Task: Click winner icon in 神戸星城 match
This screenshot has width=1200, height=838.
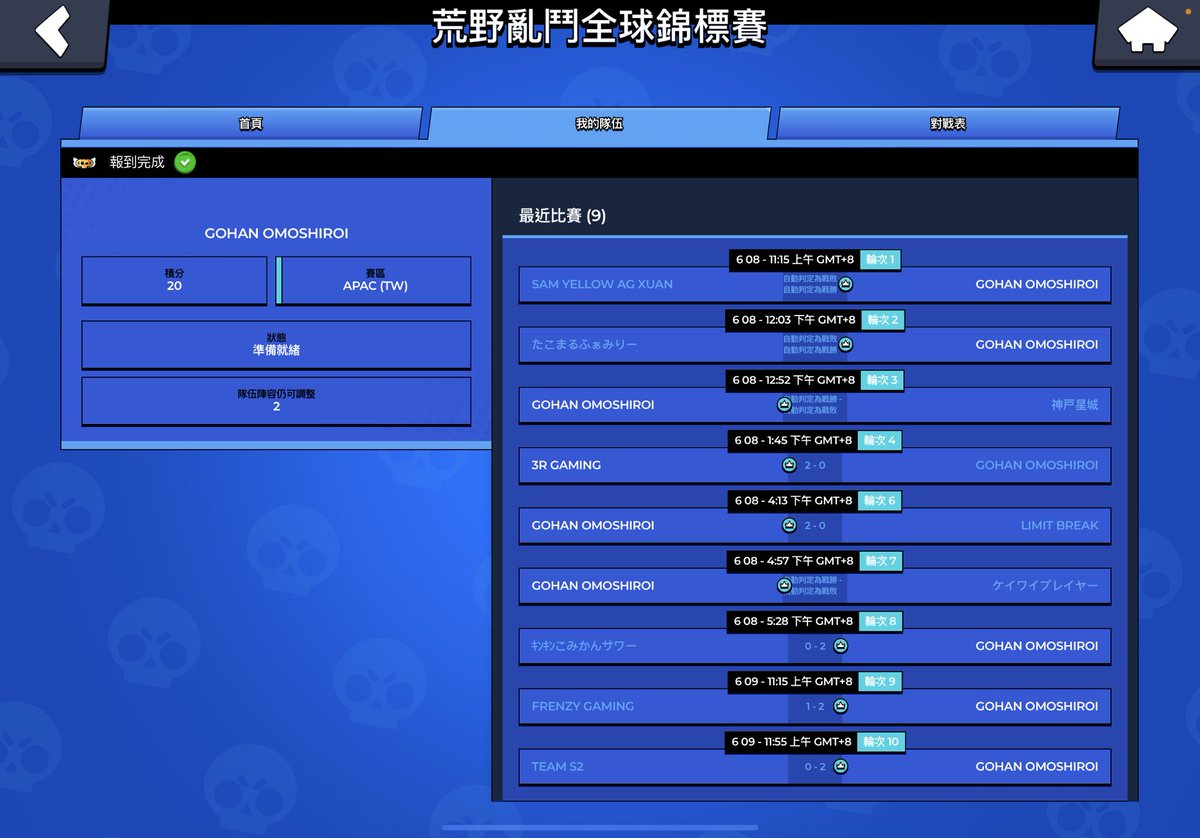Action: [x=784, y=405]
